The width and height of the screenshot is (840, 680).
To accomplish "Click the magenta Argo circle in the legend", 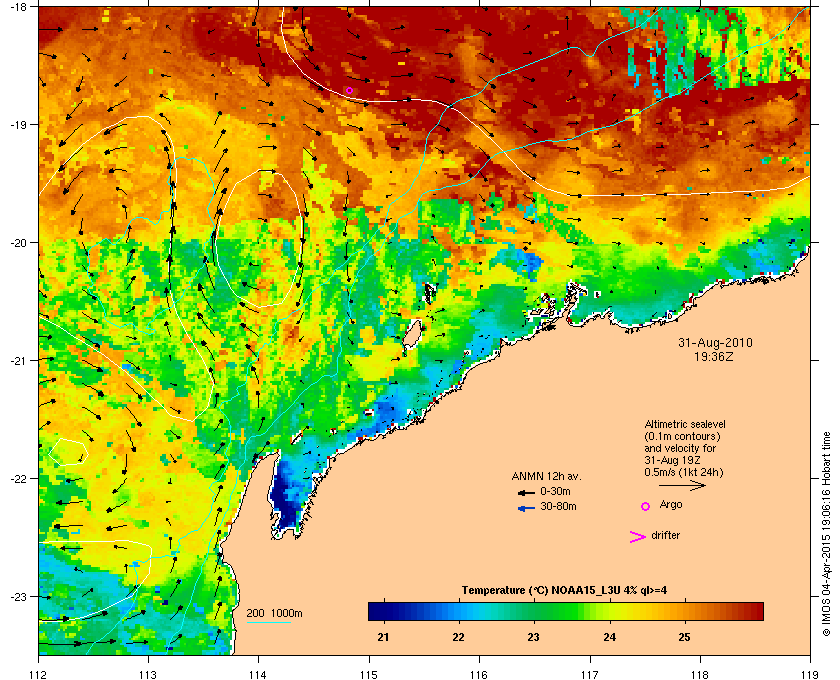I will [x=646, y=506].
